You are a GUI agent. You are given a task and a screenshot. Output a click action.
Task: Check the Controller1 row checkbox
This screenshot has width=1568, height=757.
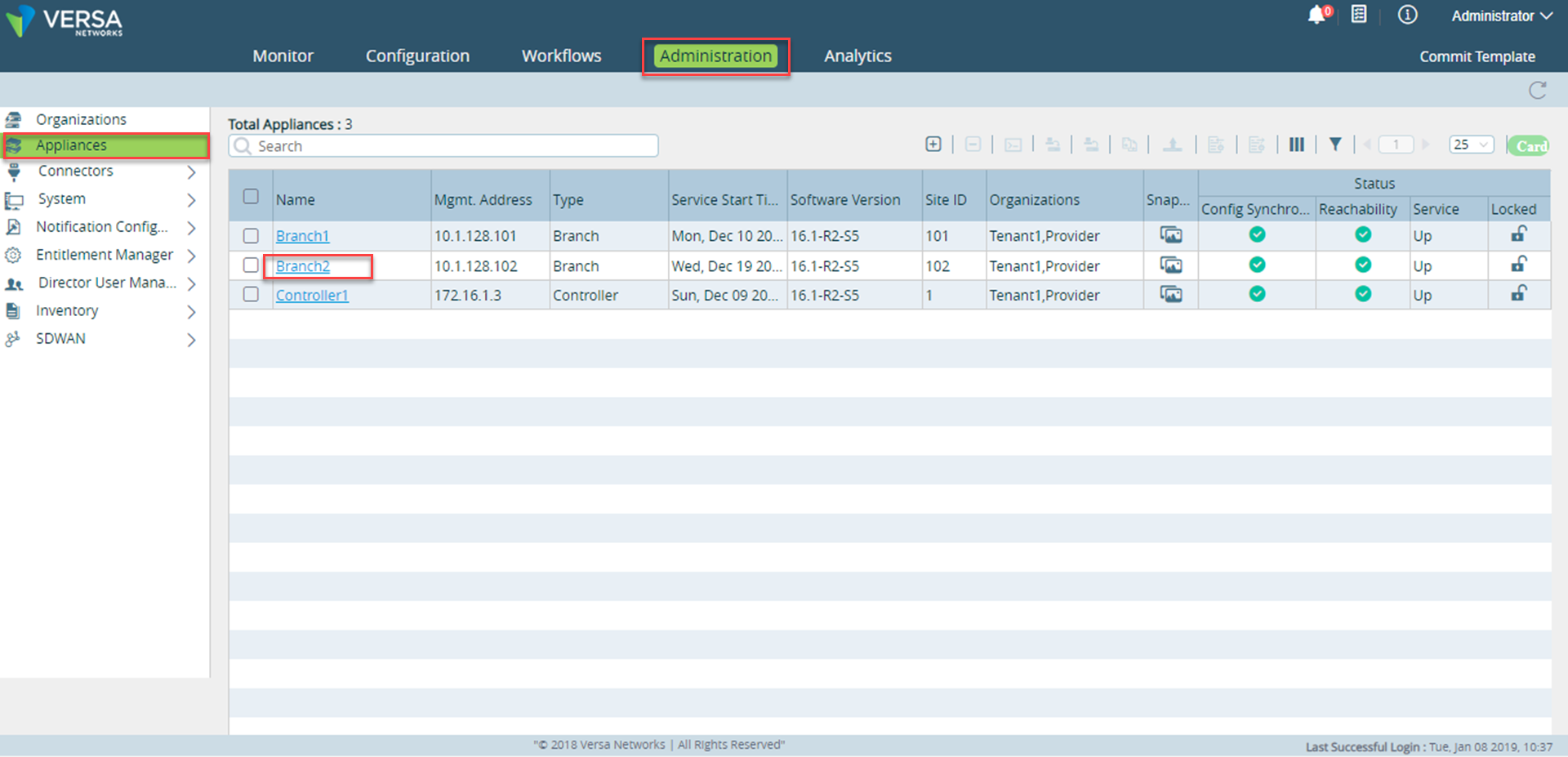[x=251, y=294]
